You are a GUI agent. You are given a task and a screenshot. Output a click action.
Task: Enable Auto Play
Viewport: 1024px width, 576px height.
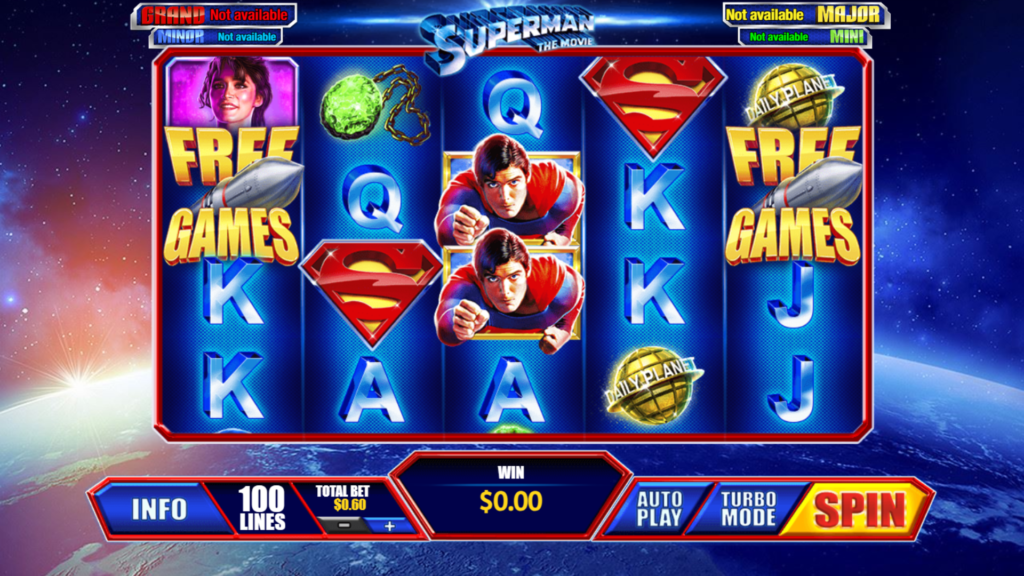pos(659,509)
